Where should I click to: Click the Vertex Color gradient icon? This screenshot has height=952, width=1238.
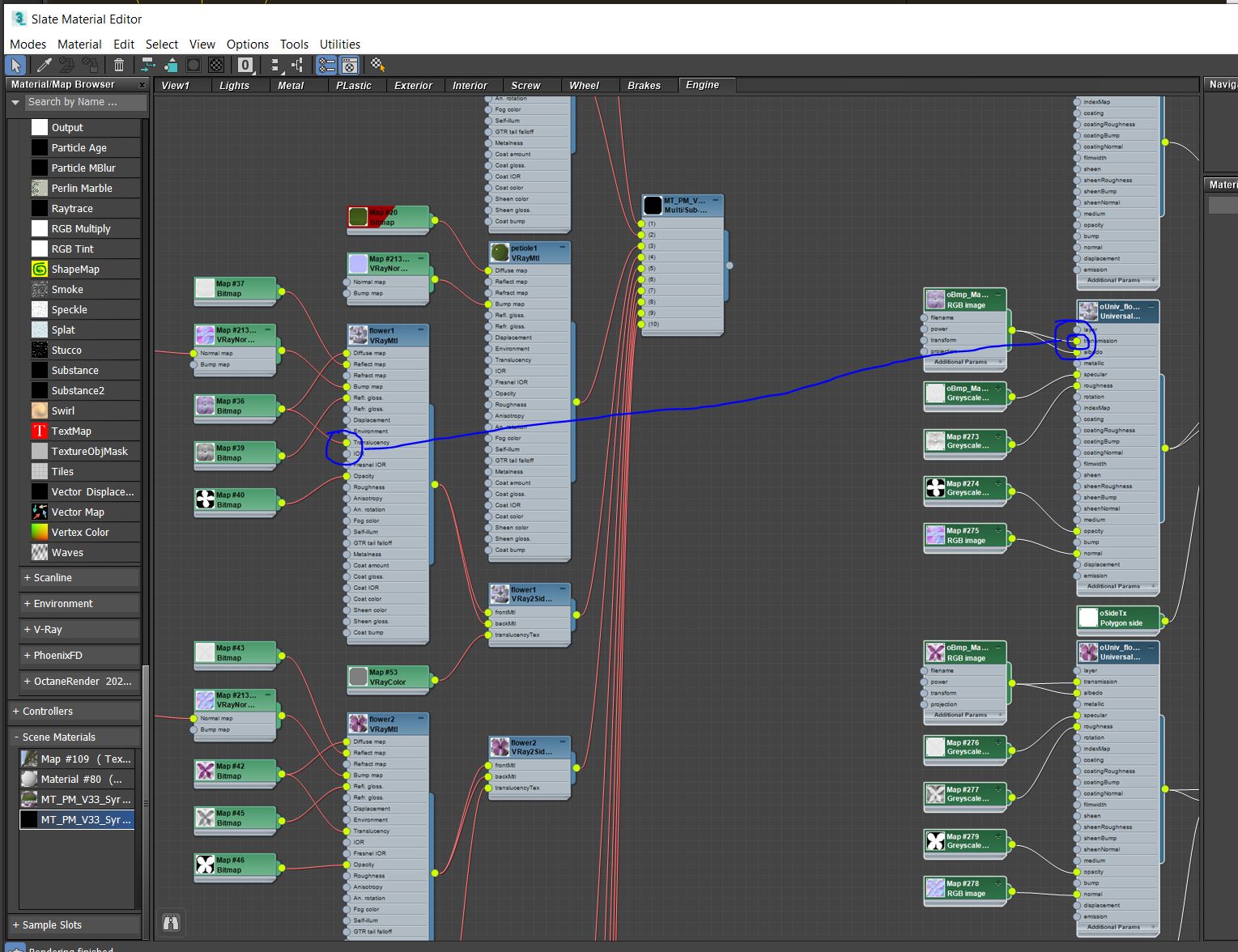coord(40,532)
